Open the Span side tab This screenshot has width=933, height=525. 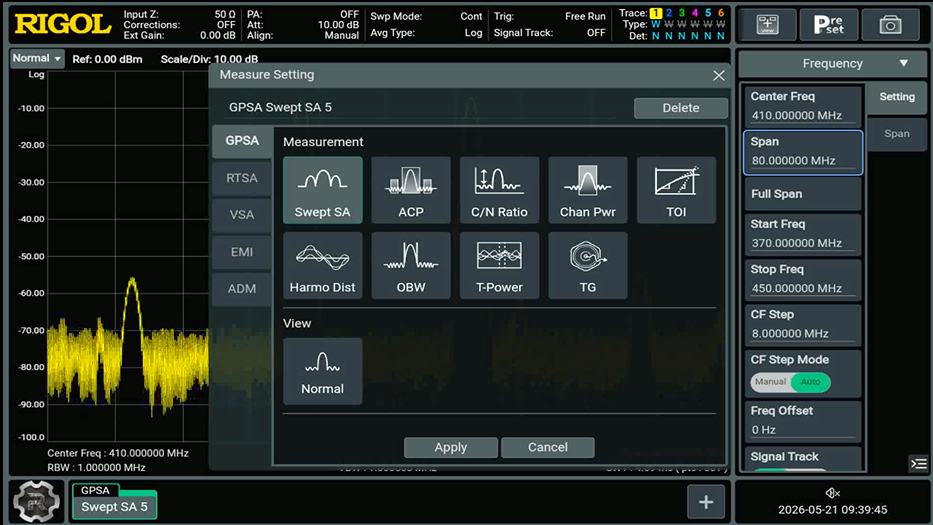(897, 134)
